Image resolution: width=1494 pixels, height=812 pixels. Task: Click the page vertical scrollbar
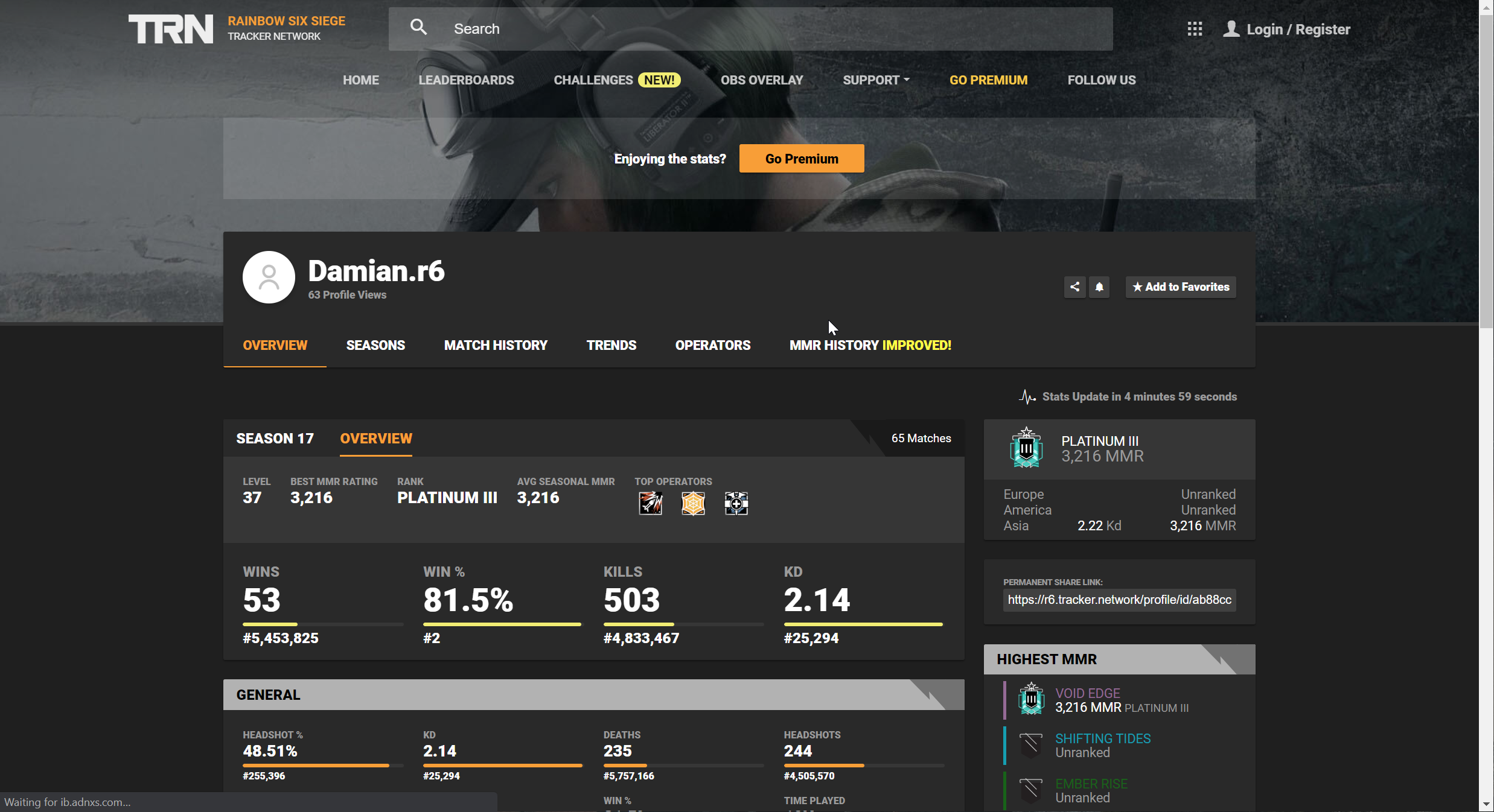1486,169
